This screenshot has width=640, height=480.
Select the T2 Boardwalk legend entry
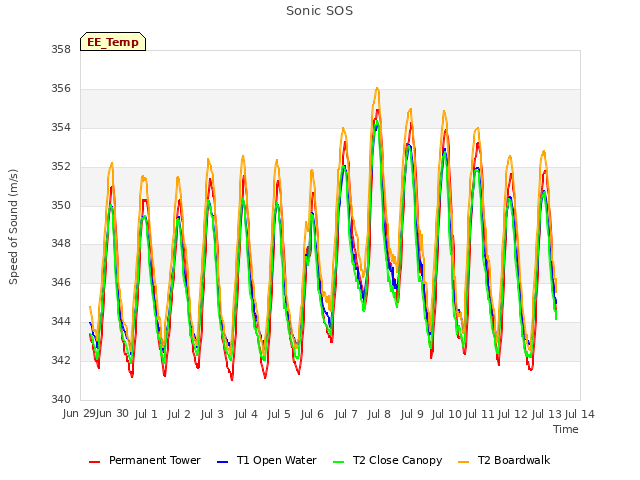pos(504,460)
